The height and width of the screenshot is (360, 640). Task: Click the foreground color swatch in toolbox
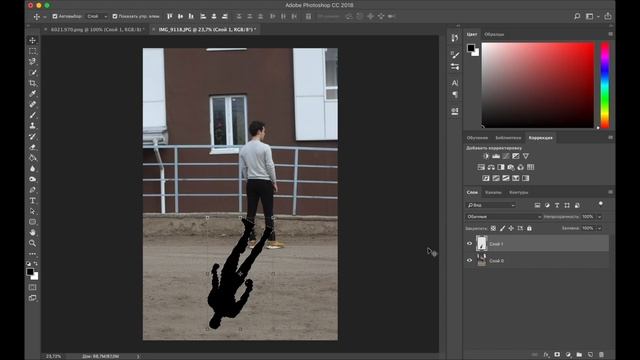click(x=30, y=272)
